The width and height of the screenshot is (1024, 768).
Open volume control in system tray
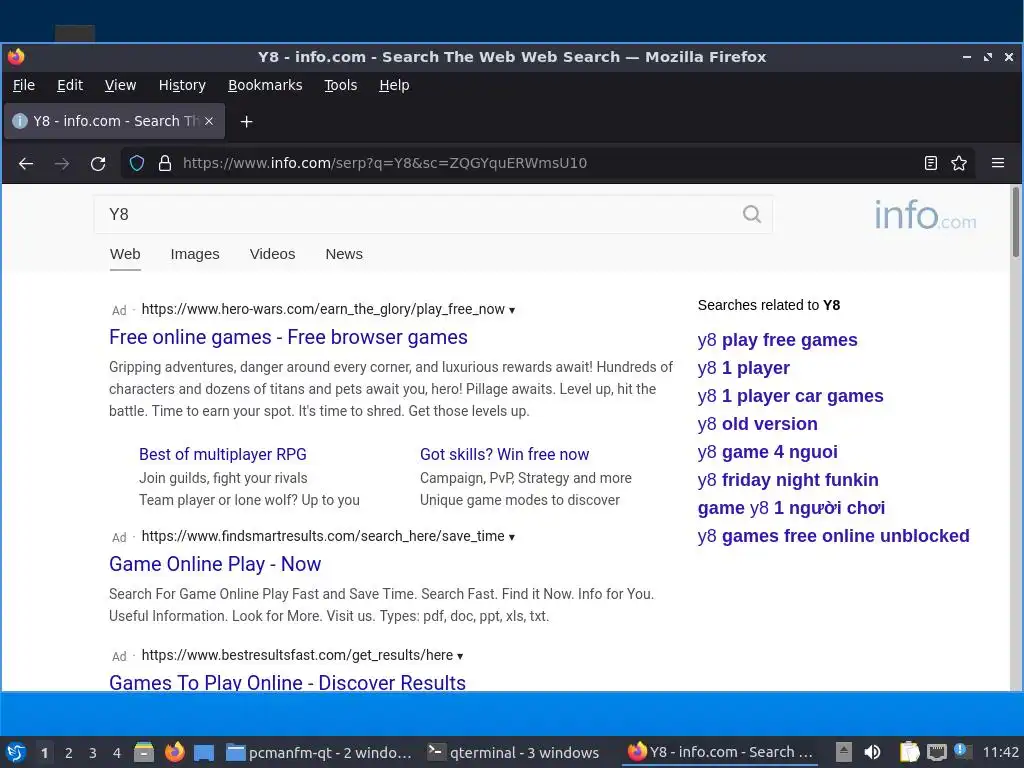(872, 752)
